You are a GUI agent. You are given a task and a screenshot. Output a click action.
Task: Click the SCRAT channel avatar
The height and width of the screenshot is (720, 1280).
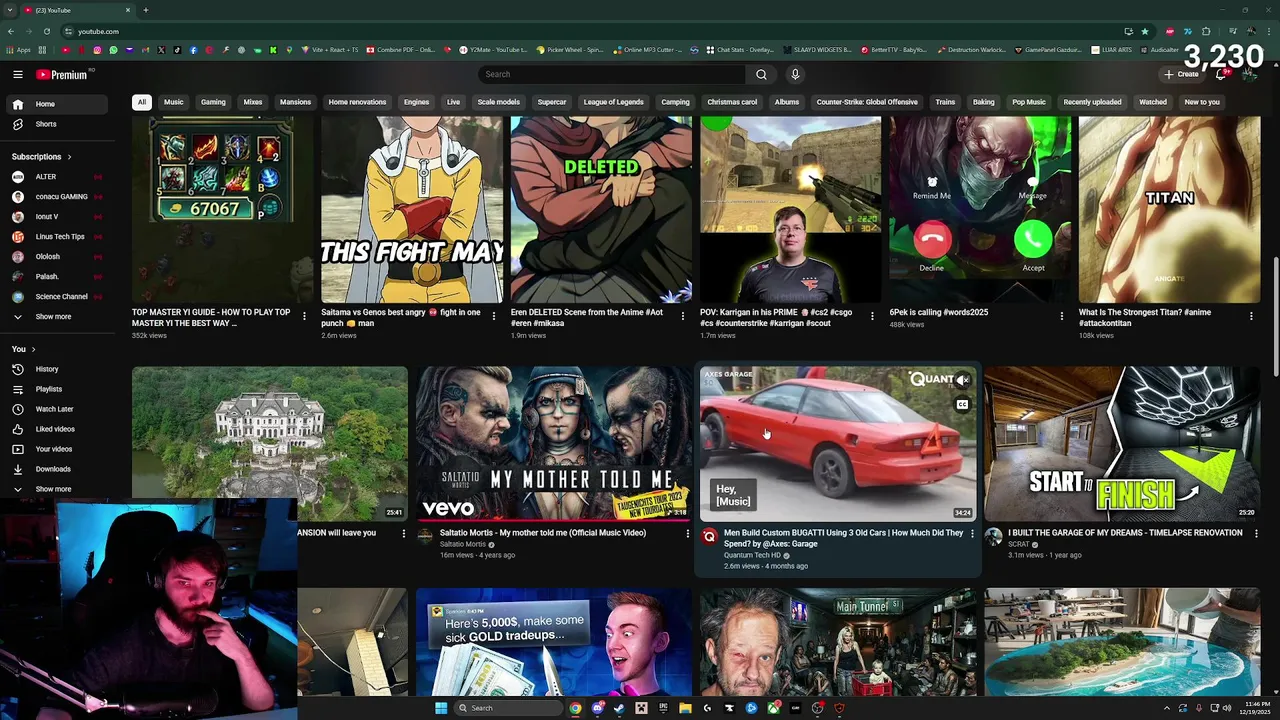[x=993, y=537]
